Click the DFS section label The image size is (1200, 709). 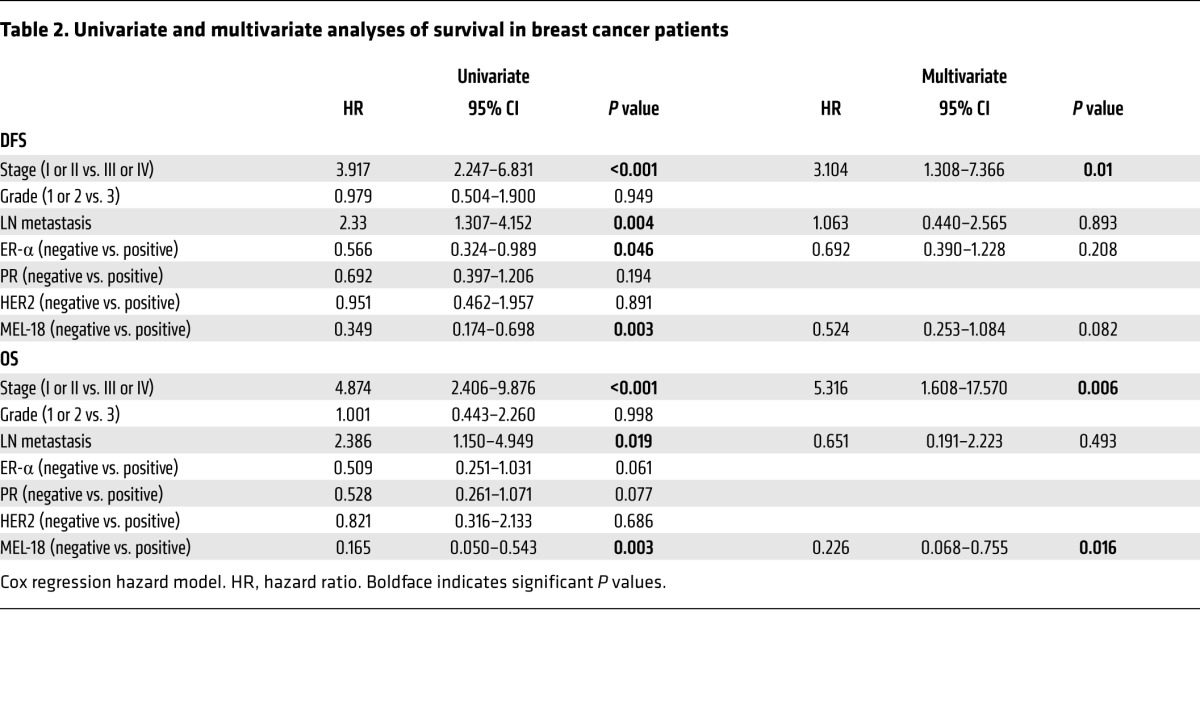coord(14,142)
